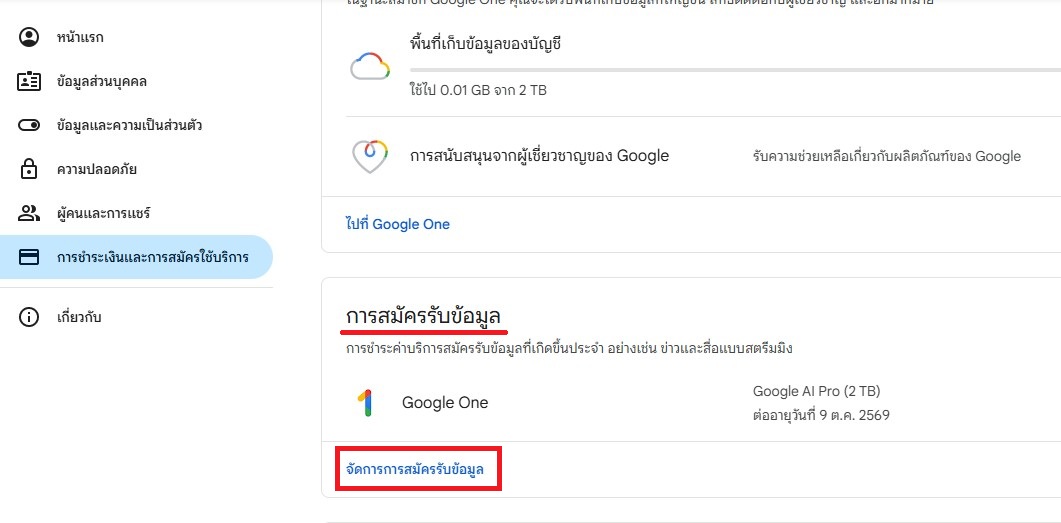Viewport: 1061px width, 523px height.
Task: Click the Home person icon in sidebar
Action: click(x=29, y=38)
